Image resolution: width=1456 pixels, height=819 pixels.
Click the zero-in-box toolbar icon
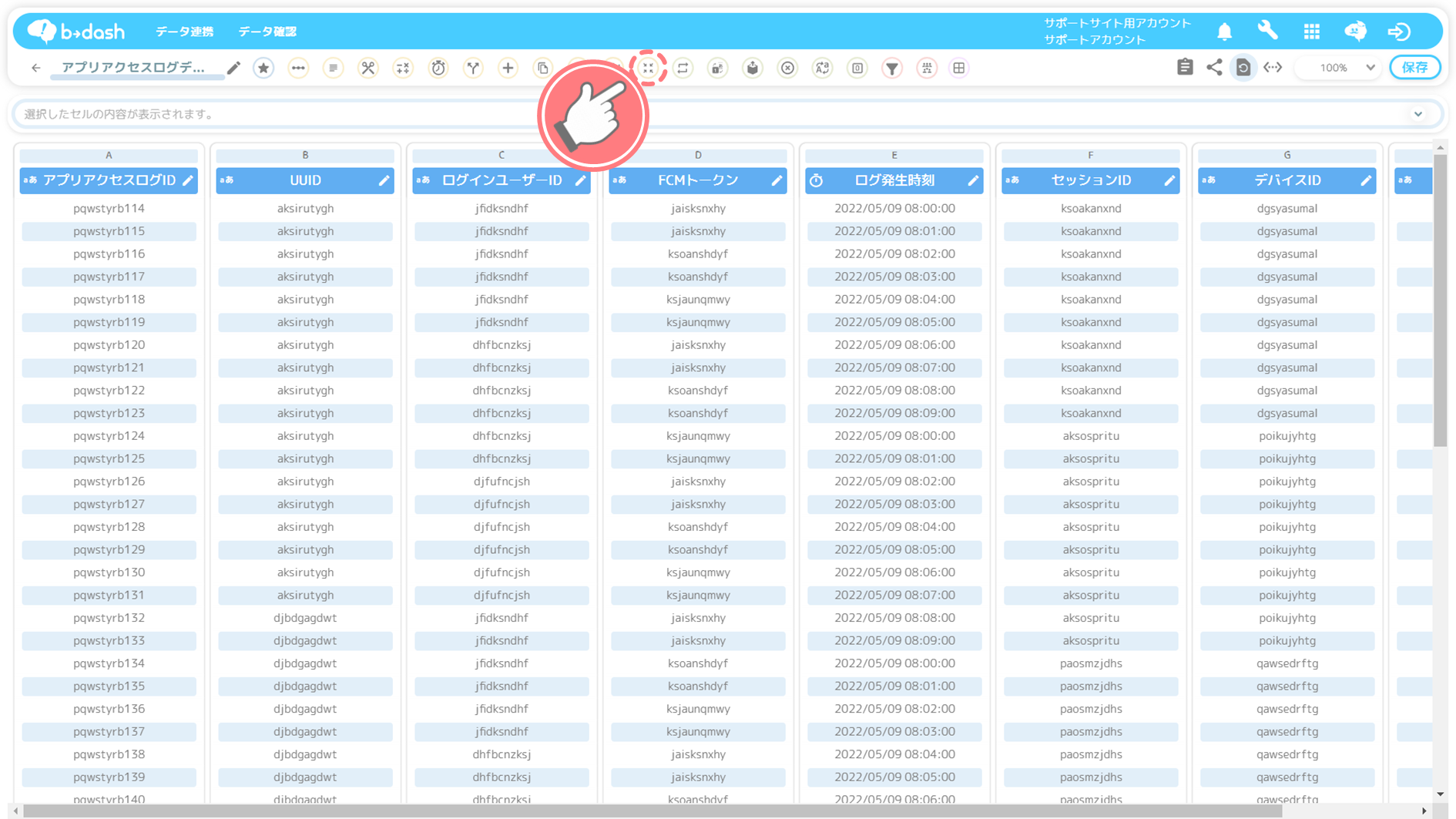pyautogui.click(x=857, y=68)
